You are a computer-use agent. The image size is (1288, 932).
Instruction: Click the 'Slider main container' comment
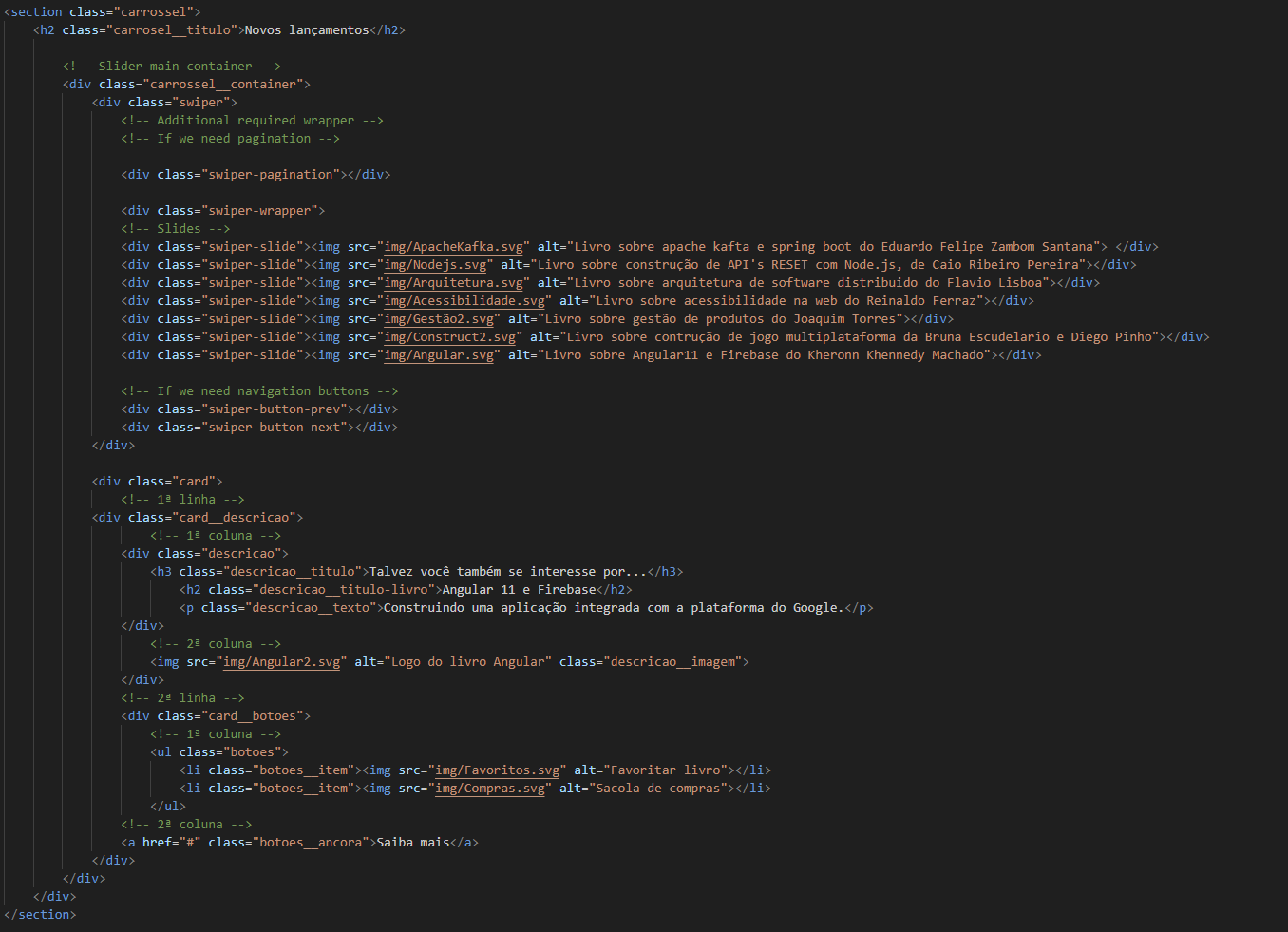(172, 67)
